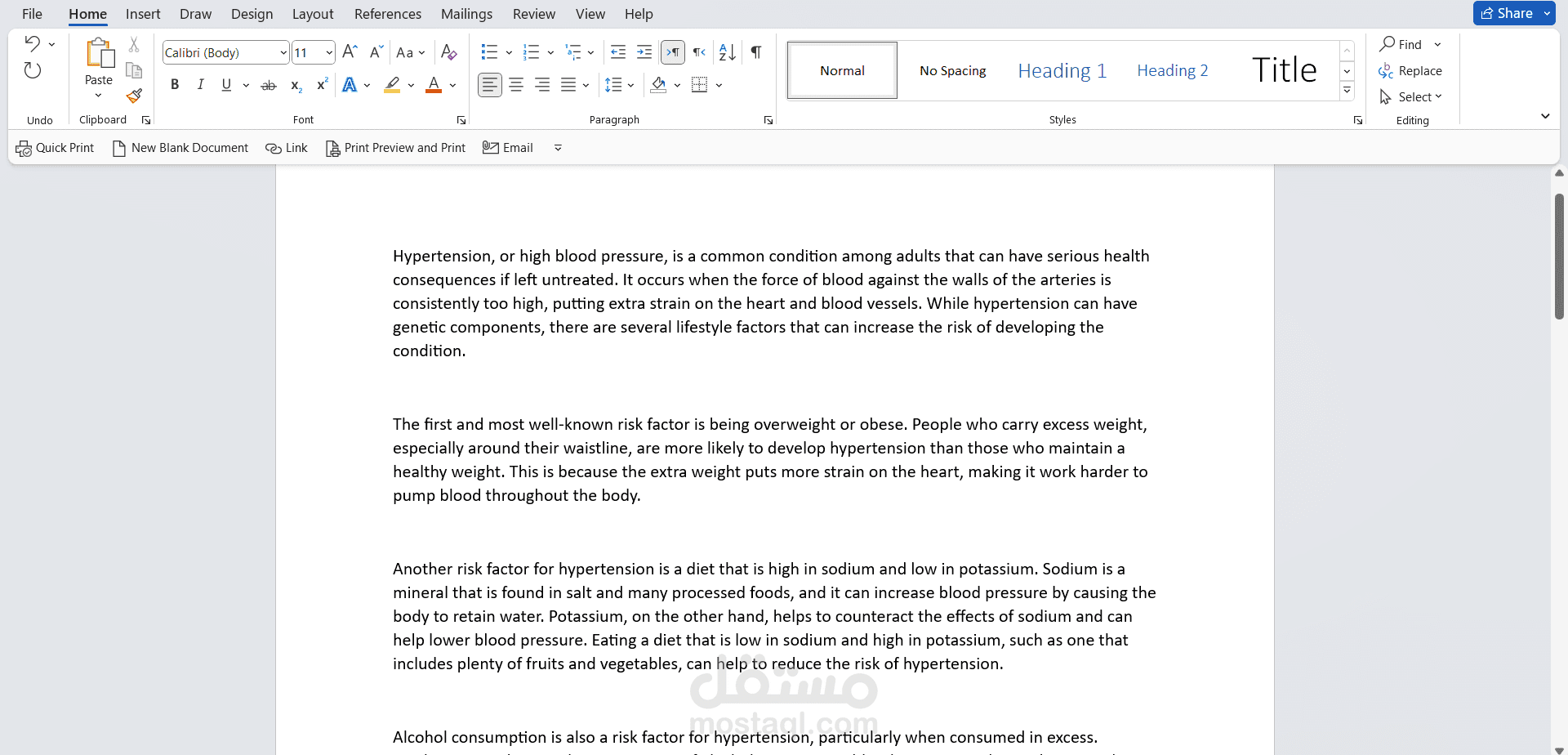Open the Styles pane launcher

click(1358, 120)
